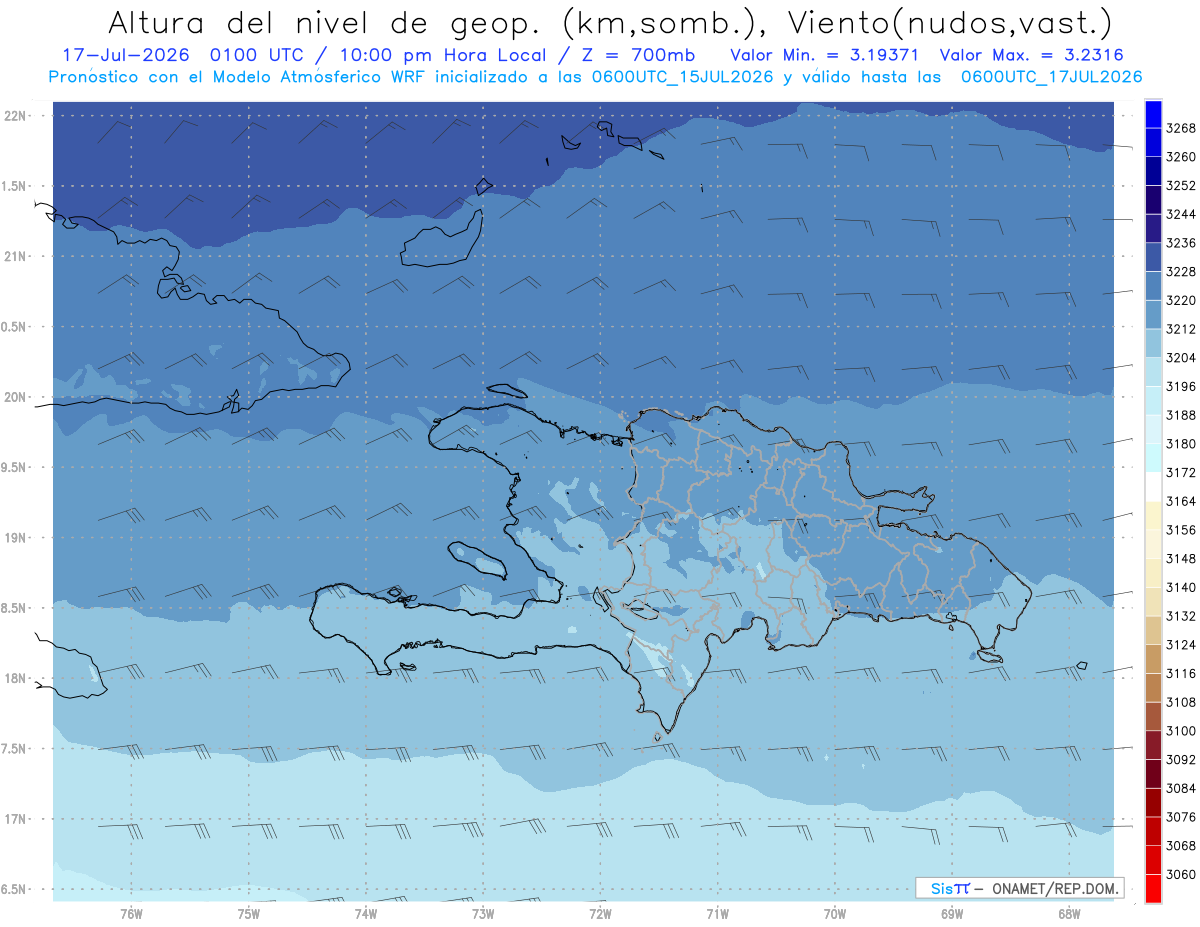Image resolution: width=1200 pixels, height=927 pixels.
Task: Click 'Valor Min. = 3.19371' text
Action: point(826,54)
